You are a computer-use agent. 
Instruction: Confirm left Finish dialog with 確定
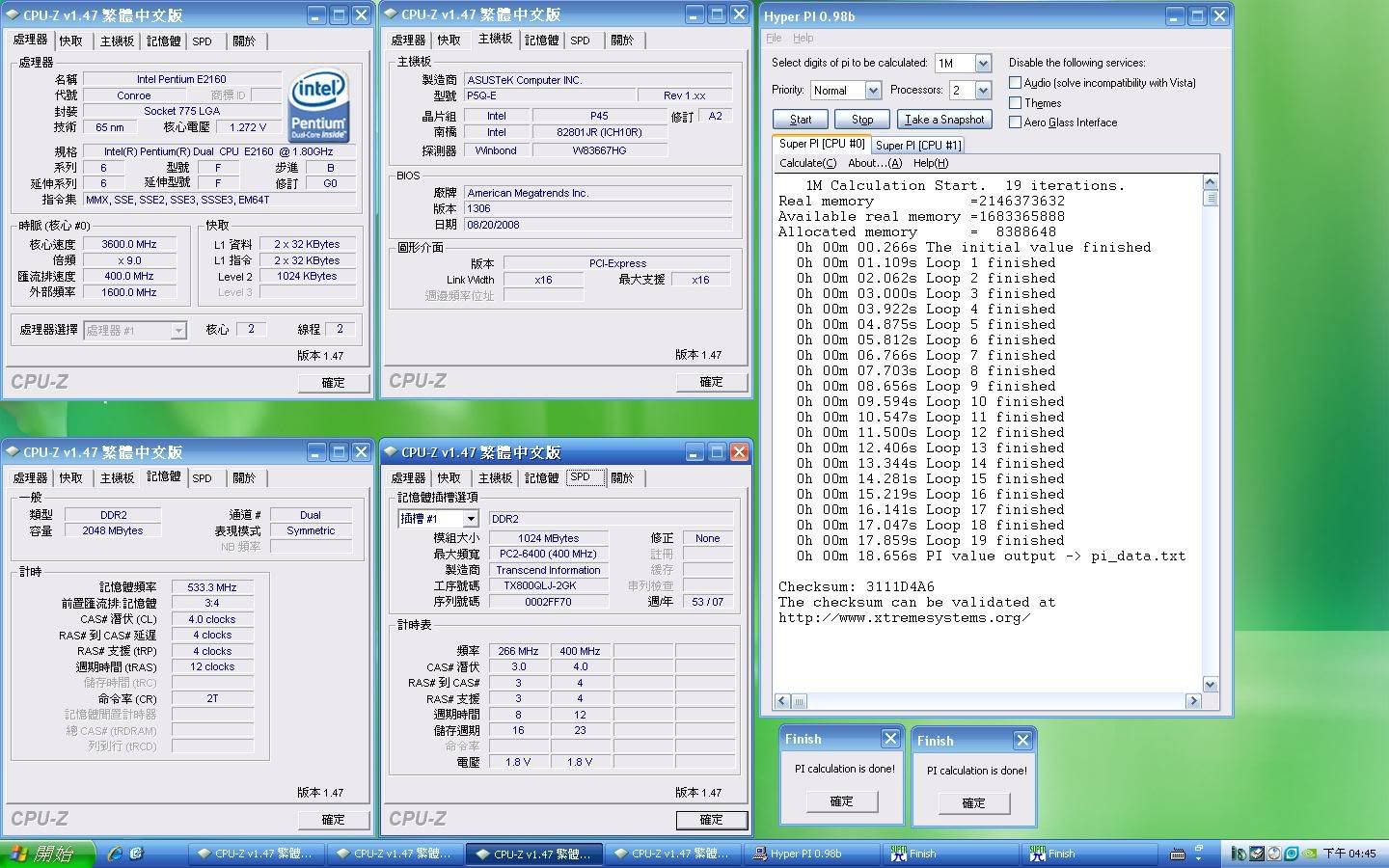pyautogui.click(x=841, y=801)
